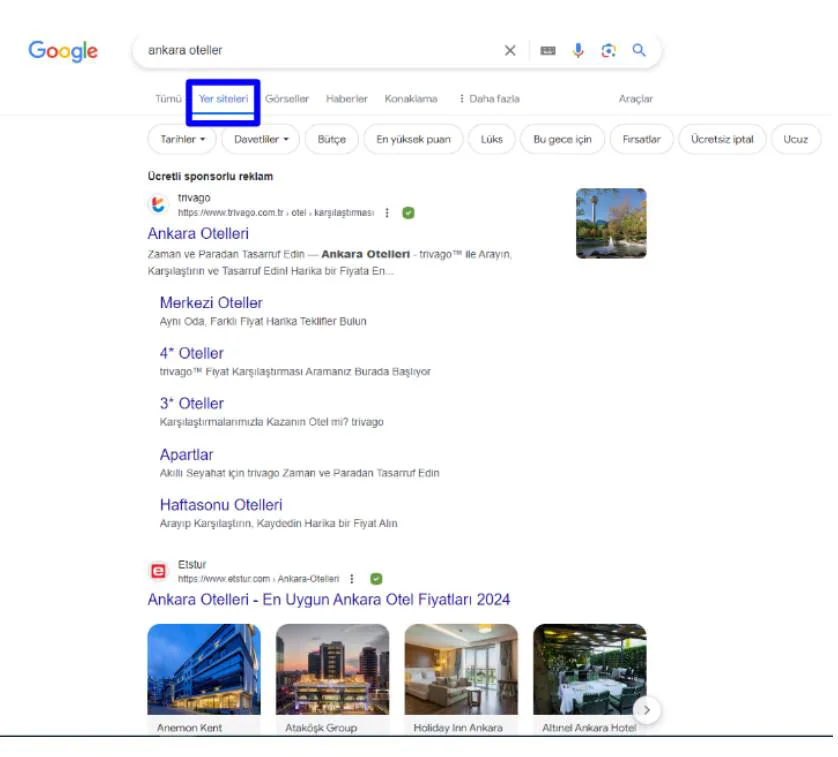Open the Atakösk Group hotel image

click(332, 669)
